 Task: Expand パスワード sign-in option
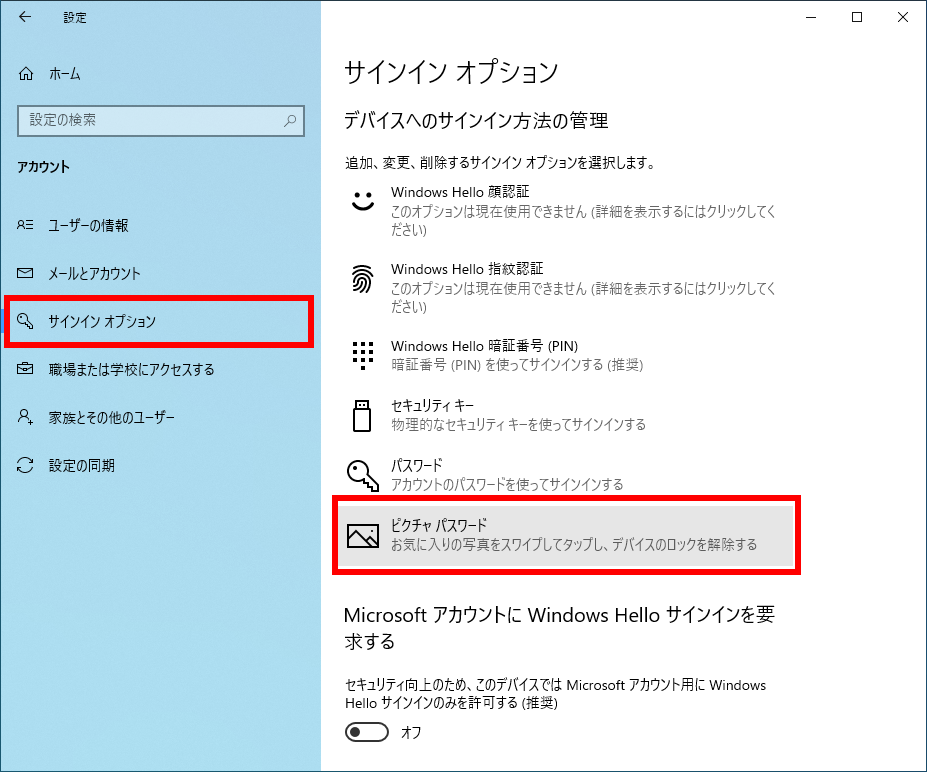pyautogui.click(x=566, y=475)
